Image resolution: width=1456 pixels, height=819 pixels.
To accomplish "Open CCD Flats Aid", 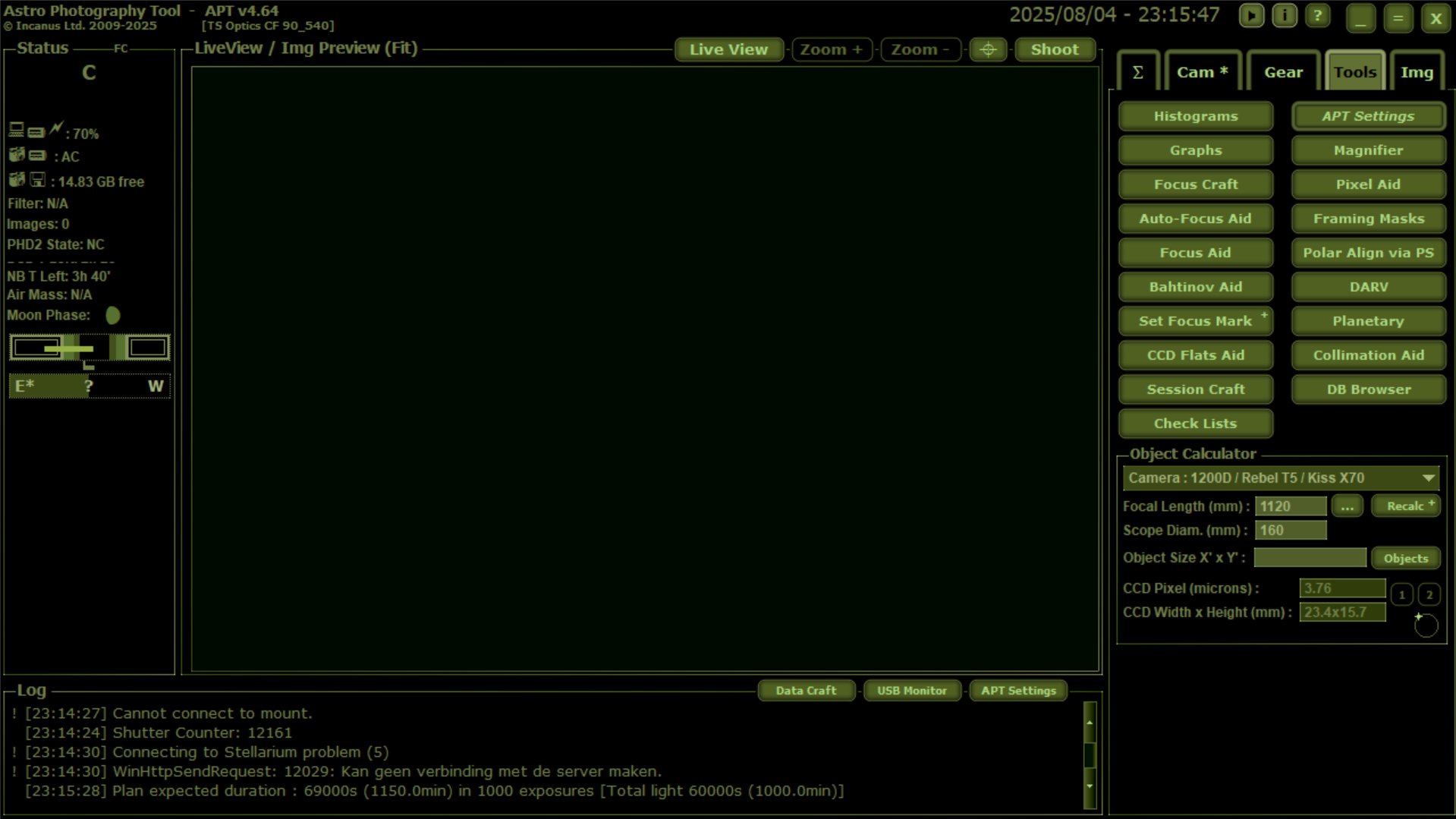I will [1196, 355].
